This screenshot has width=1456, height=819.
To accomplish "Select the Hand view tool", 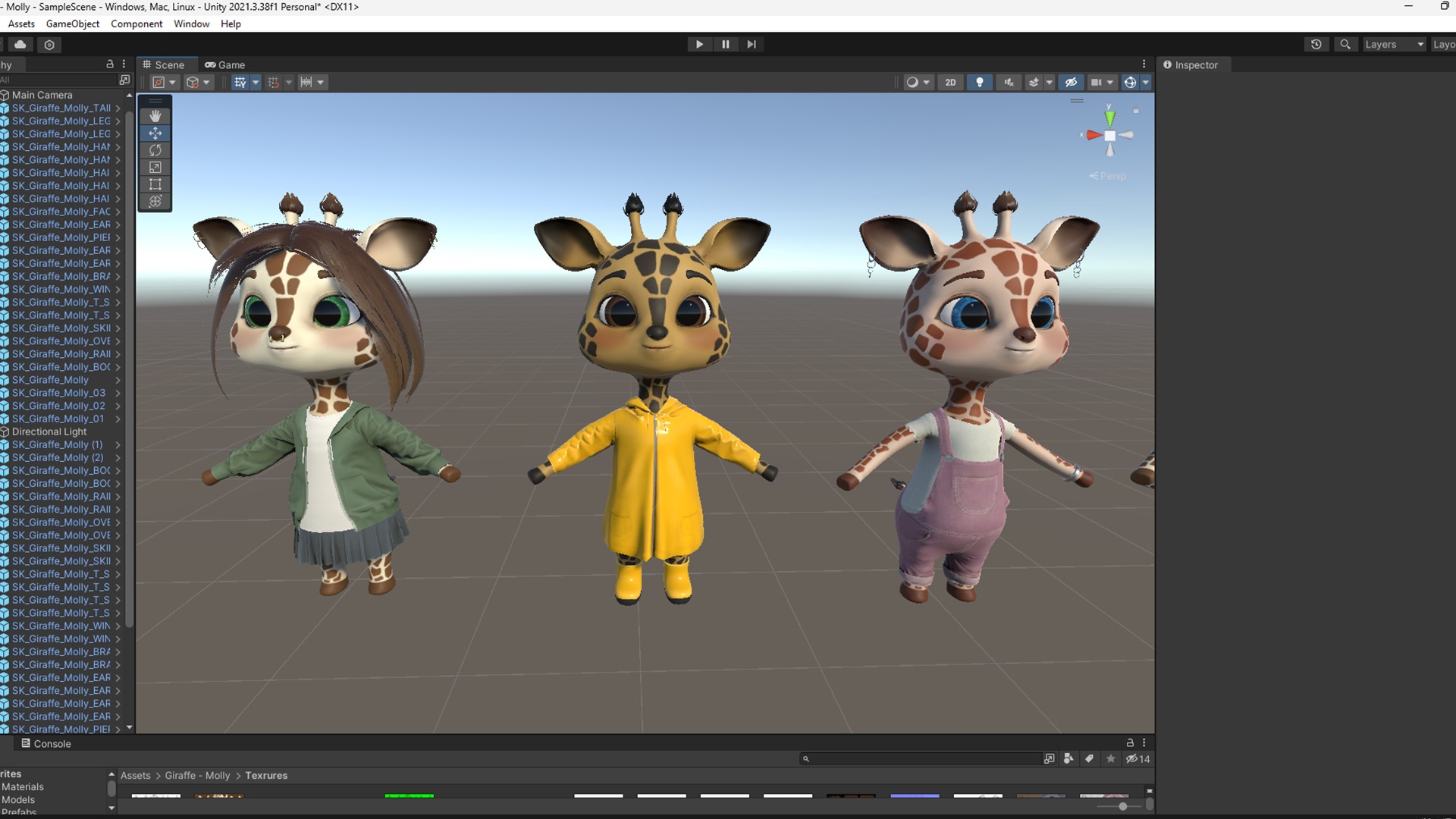I will point(155,115).
